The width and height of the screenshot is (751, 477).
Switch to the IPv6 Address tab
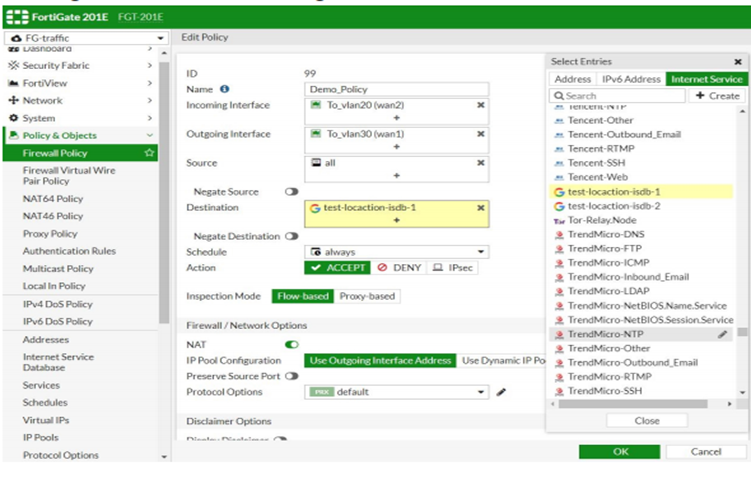pos(631,78)
